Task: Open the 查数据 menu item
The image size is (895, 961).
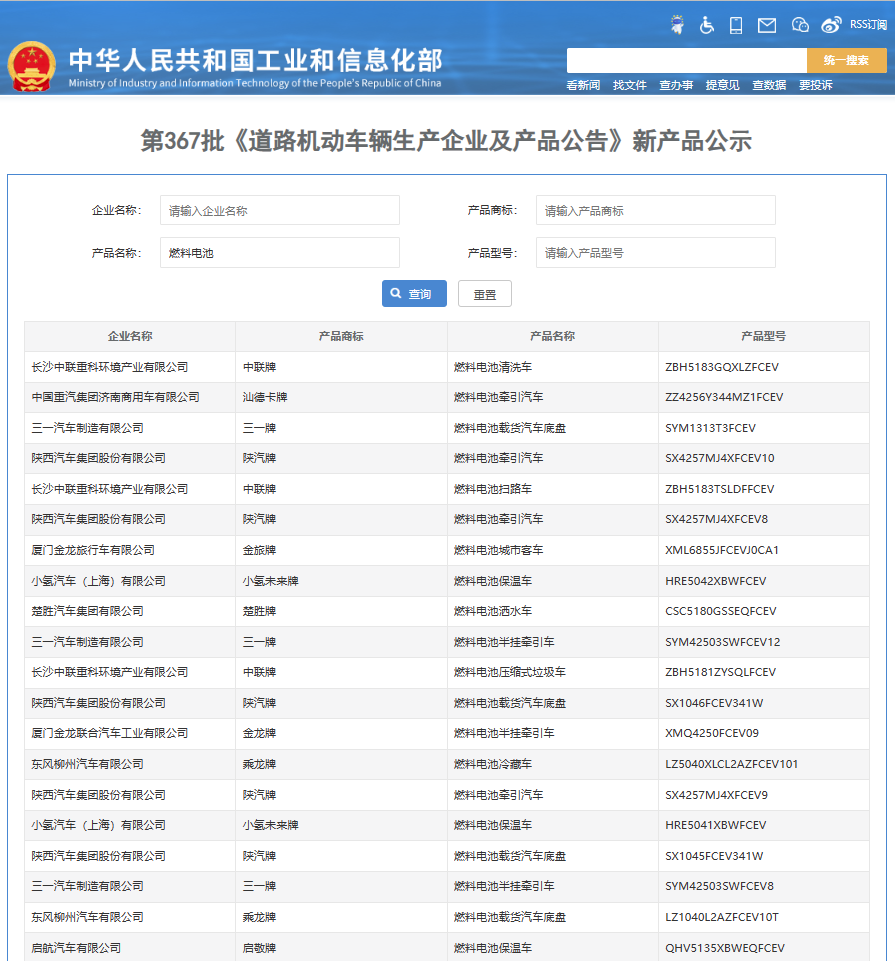Action: [x=769, y=85]
